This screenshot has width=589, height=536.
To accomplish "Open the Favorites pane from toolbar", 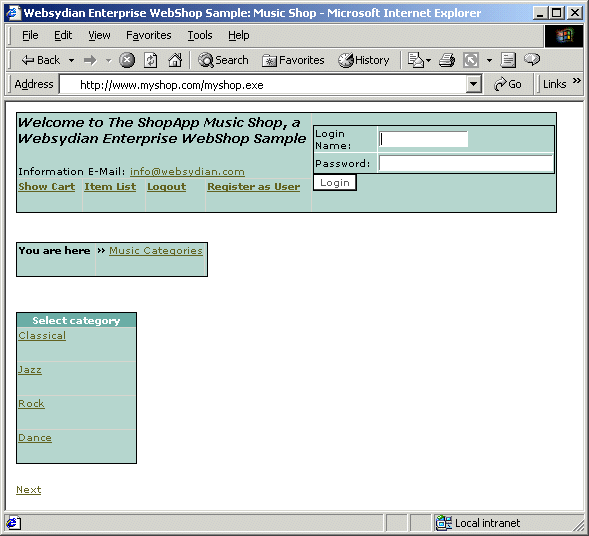I will pos(293,60).
